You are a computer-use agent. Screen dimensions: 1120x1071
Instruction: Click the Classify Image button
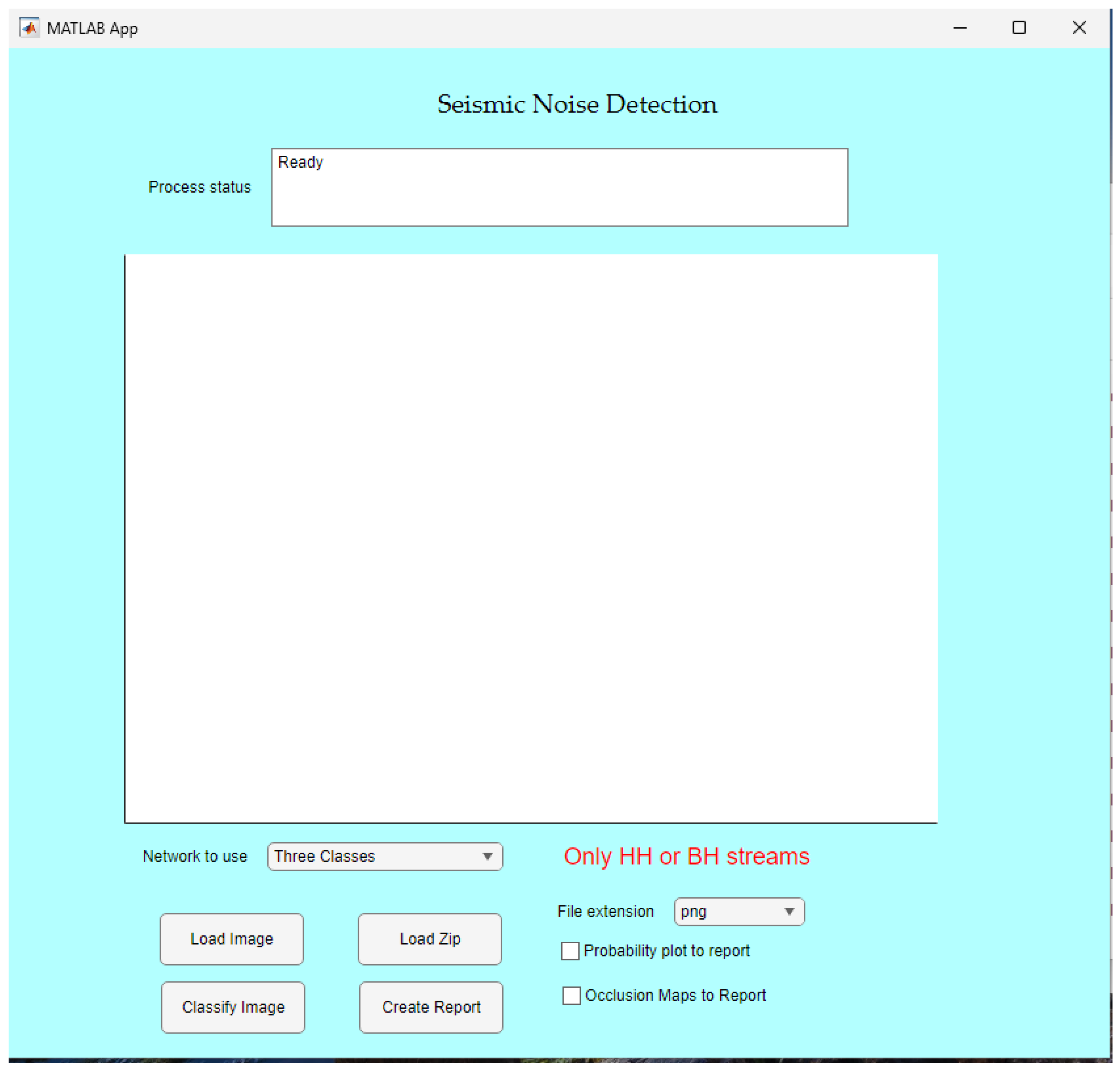point(233,1008)
